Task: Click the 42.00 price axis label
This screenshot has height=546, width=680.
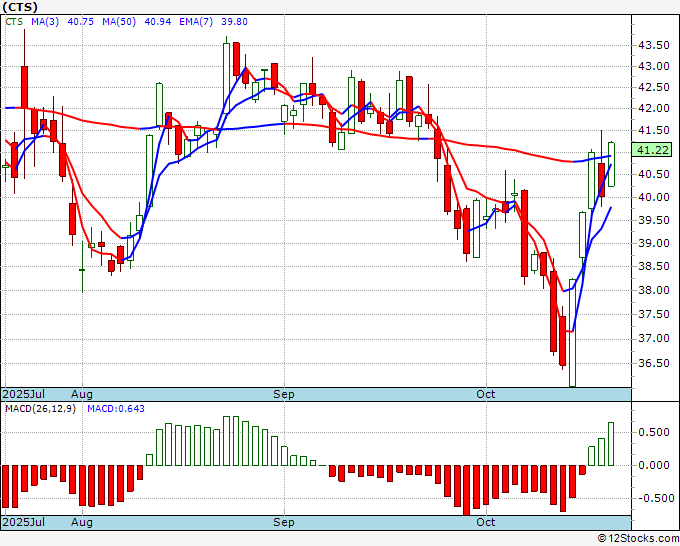Action: [654, 109]
